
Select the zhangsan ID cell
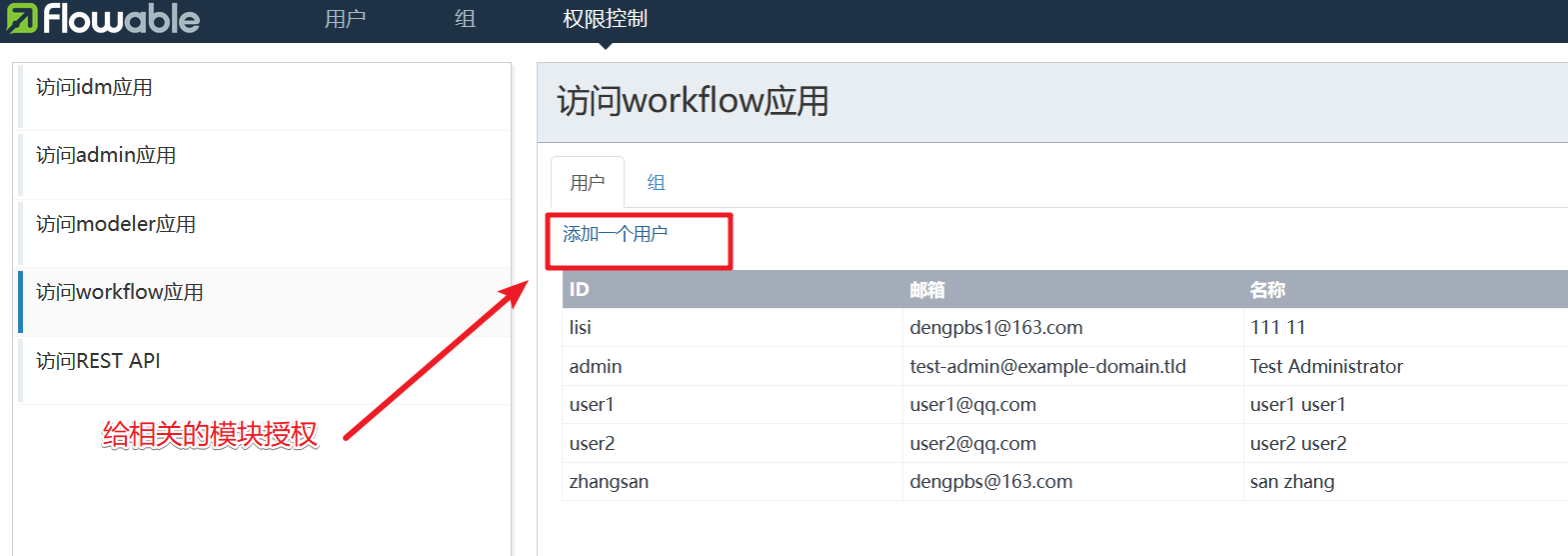coord(733,482)
